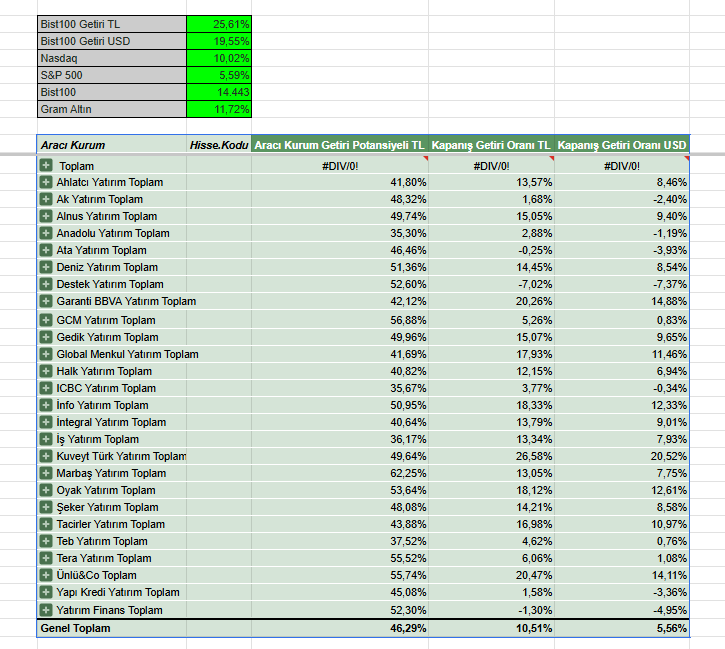The height and width of the screenshot is (649, 725).
Task: Select Tera Yatırım potential value 55,52%
Action: pyautogui.click(x=340, y=558)
